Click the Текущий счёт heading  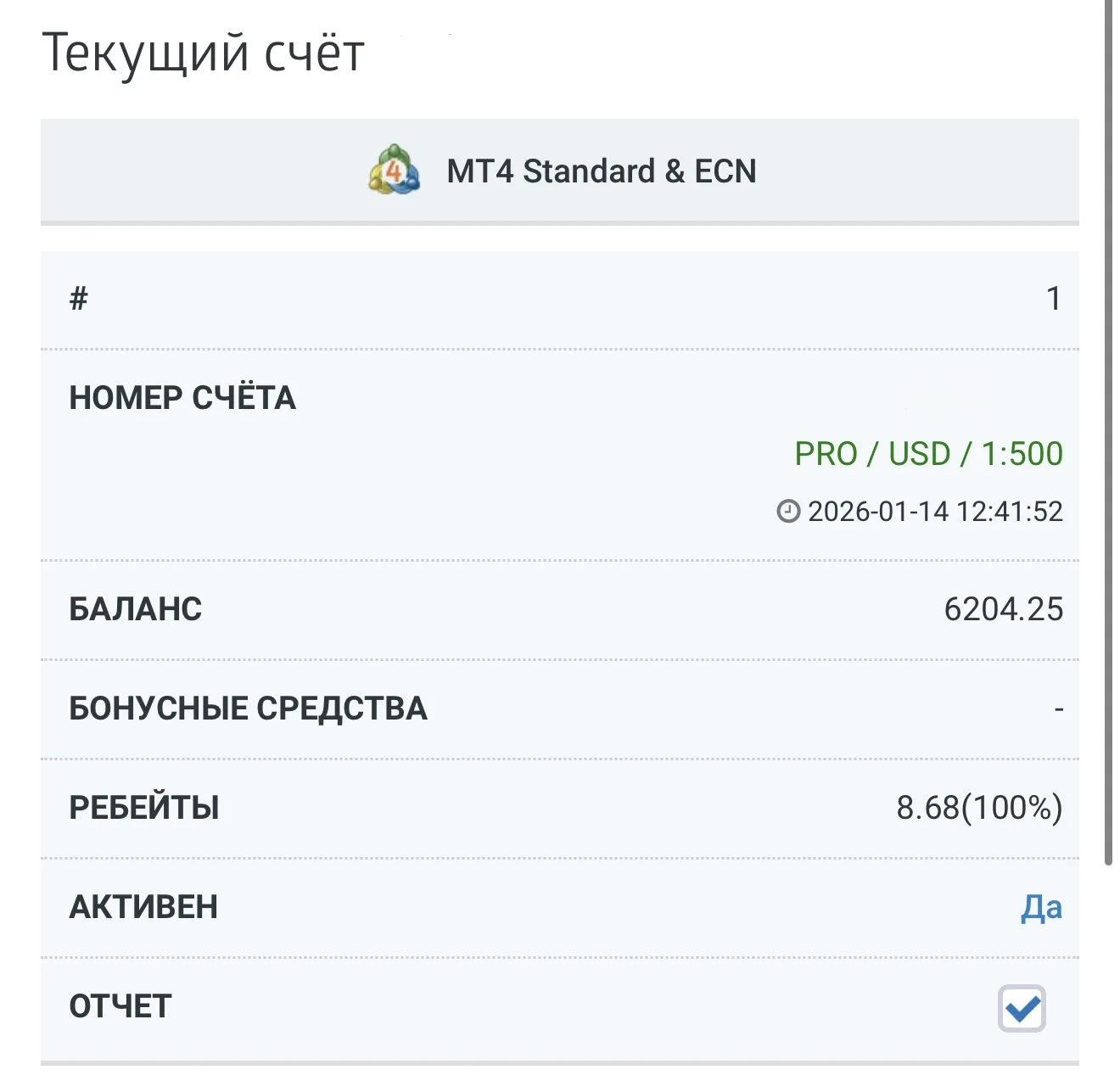[203, 53]
